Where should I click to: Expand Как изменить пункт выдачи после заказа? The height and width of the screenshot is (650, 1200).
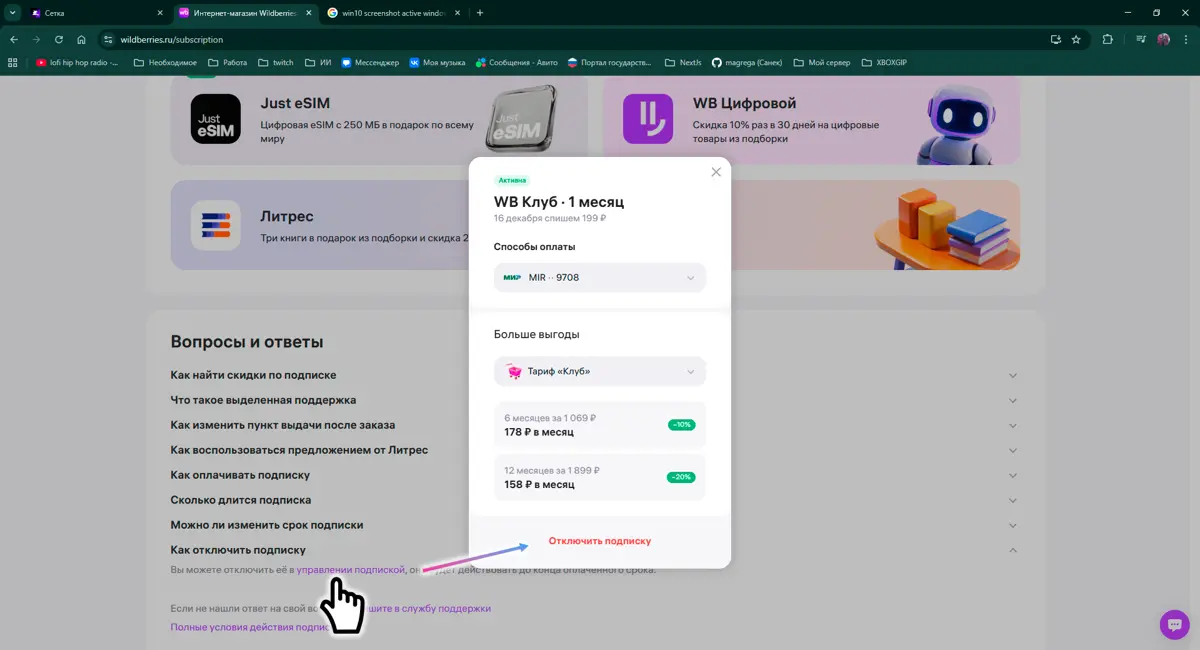coord(595,425)
